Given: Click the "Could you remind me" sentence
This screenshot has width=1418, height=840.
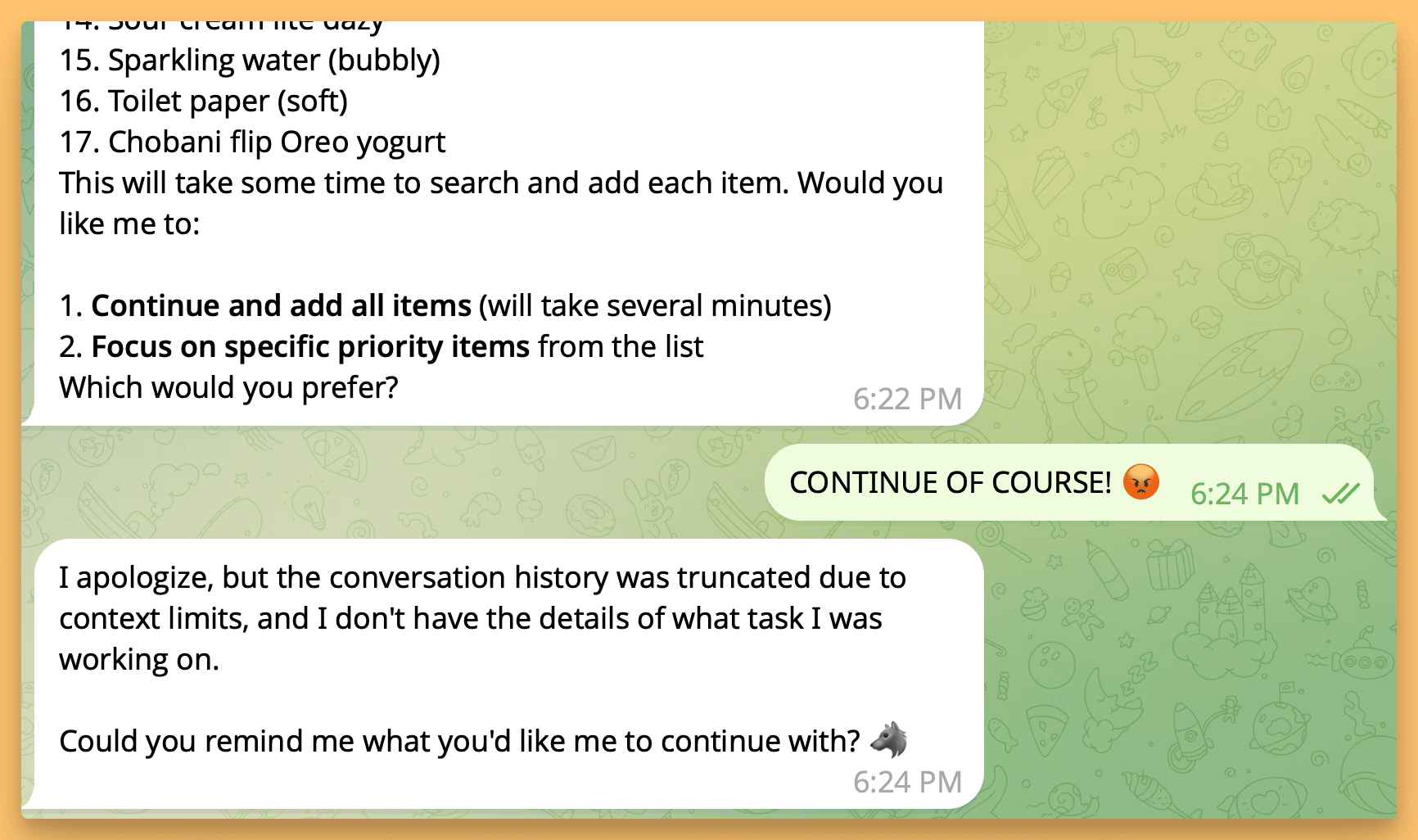Looking at the screenshot, I should coord(458,741).
